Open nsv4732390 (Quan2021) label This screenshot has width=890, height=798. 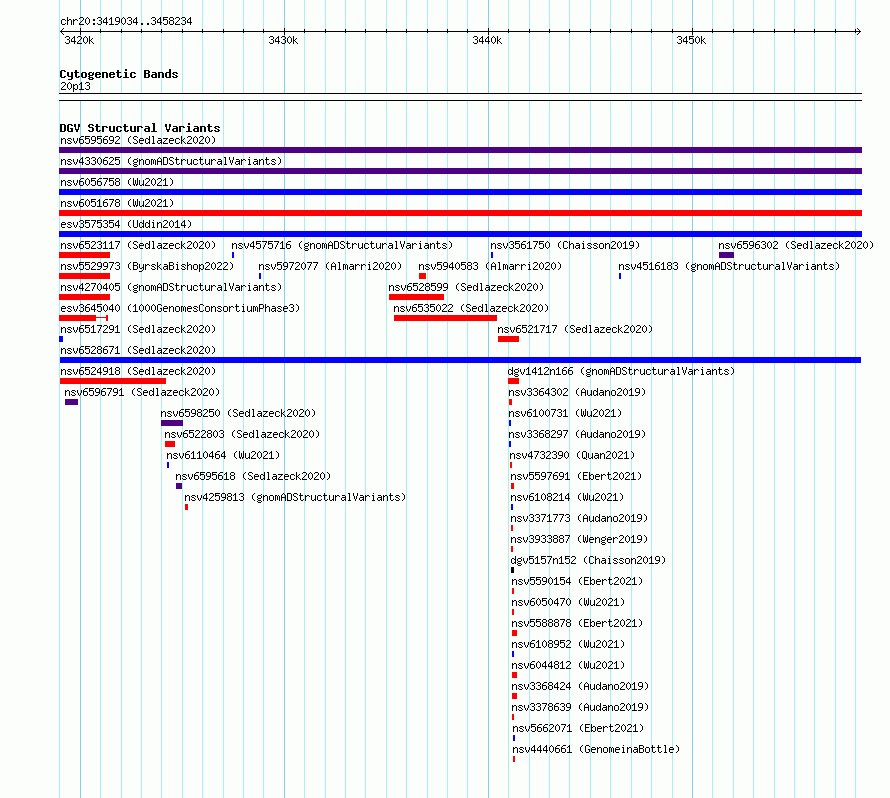click(x=572, y=455)
